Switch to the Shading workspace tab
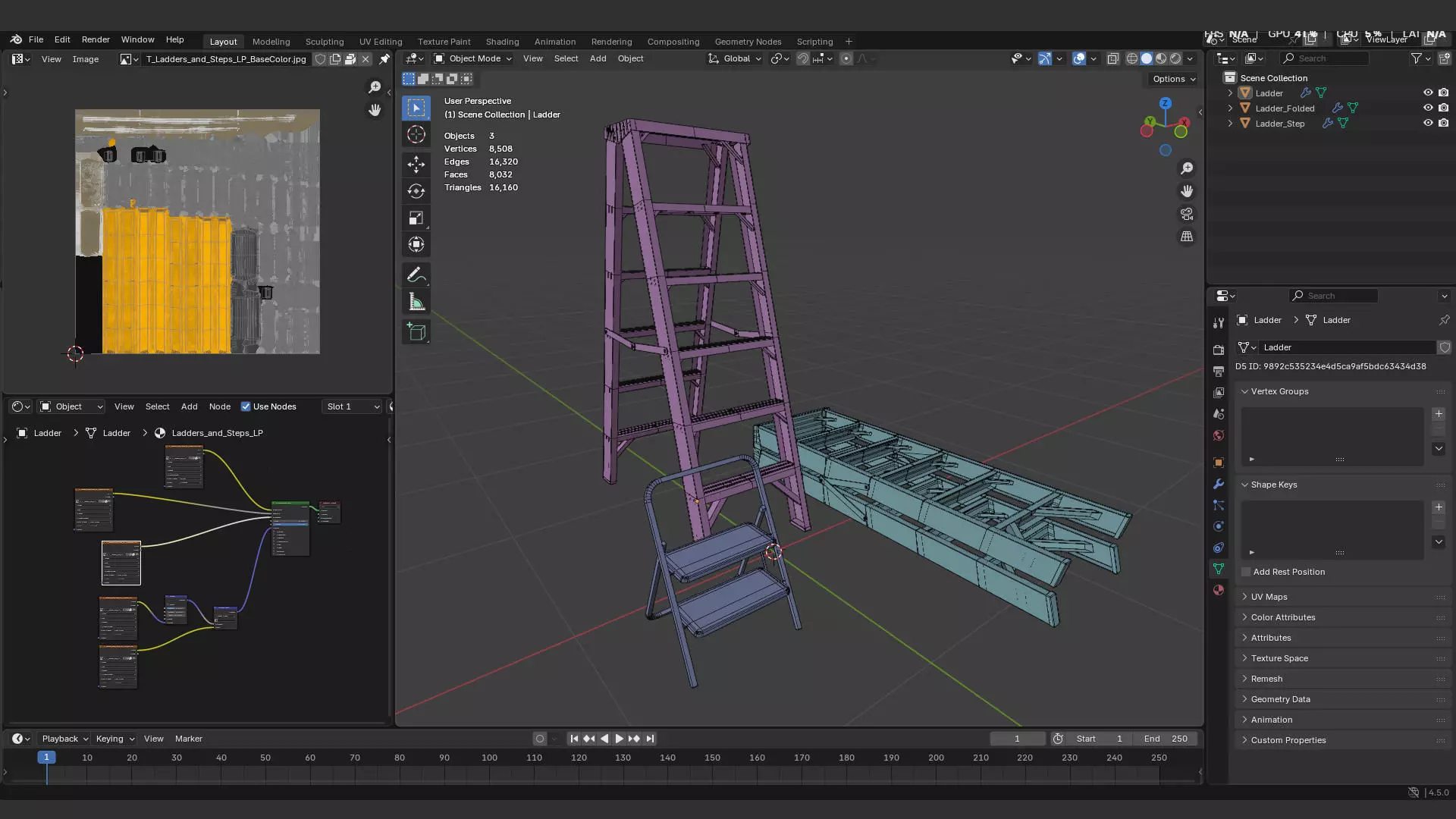1456x819 pixels. pos(502,42)
